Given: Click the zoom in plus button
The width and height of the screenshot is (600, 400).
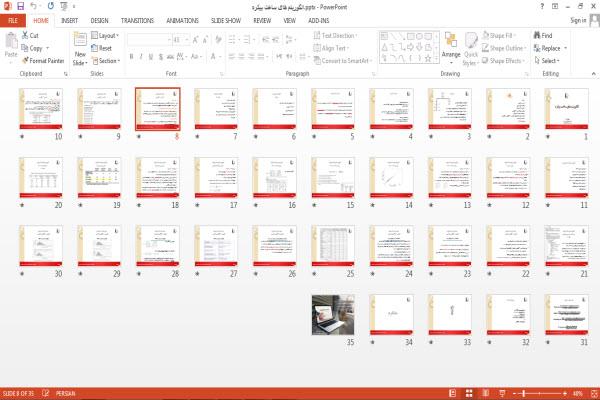Looking at the screenshot, I should (565, 393).
